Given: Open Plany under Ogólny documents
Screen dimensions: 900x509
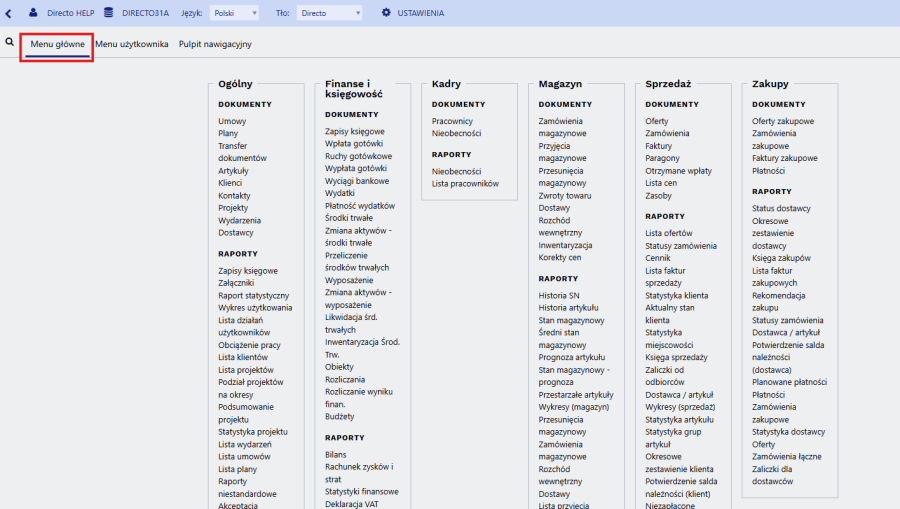Looking at the screenshot, I should [228, 133].
